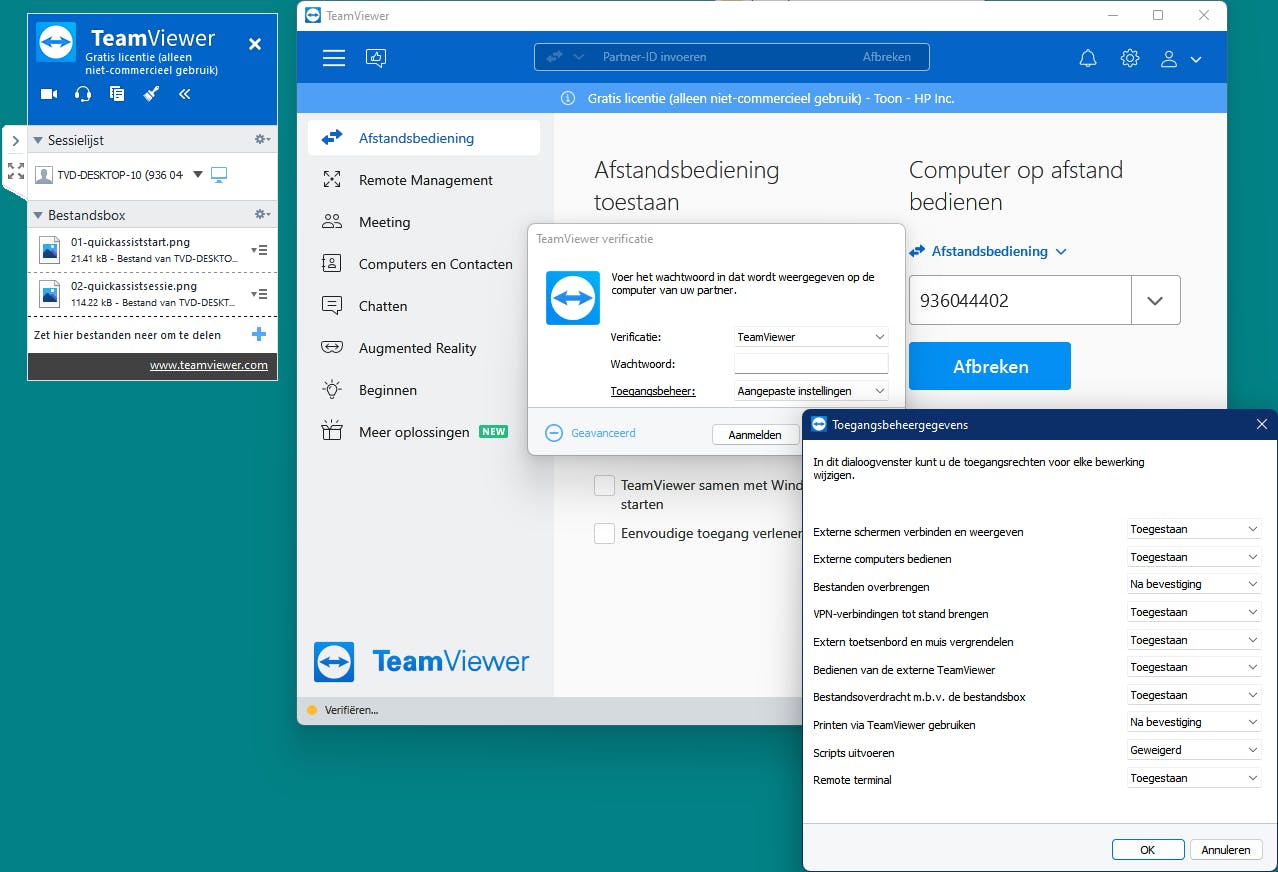The height and width of the screenshot is (872, 1278).
Task: Click the large blue Afbreken button
Action: tap(990, 366)
